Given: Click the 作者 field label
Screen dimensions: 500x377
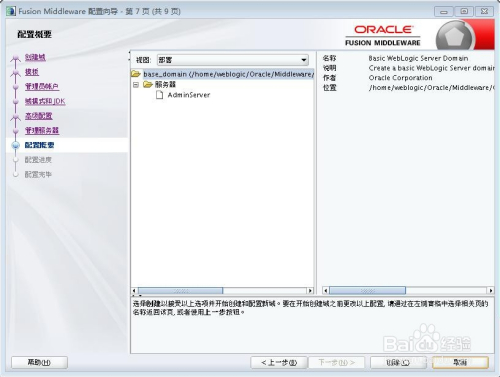Looking at the screenshot, I should tap(329, 78).
